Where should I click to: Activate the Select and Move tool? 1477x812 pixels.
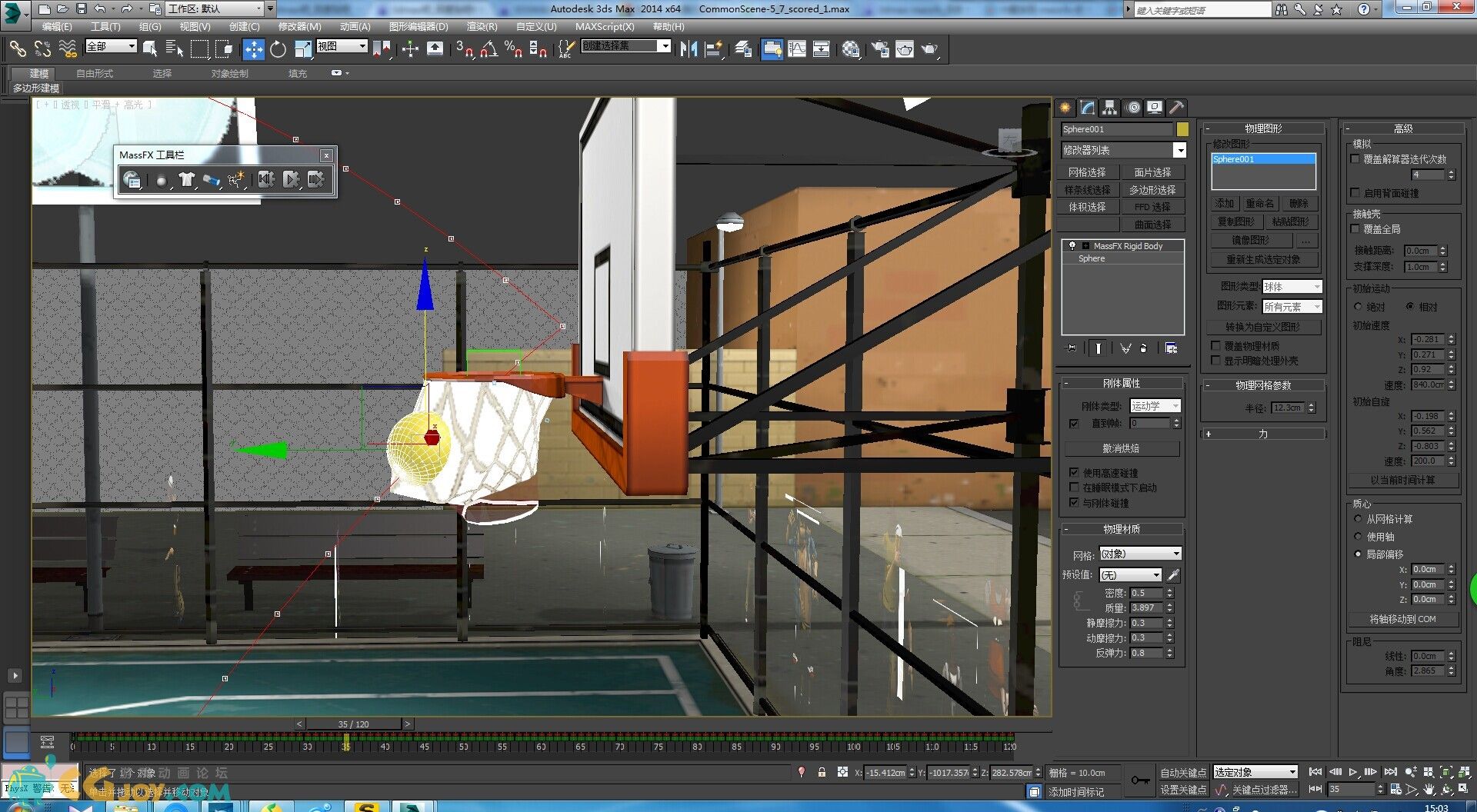(x=253, y=49)
